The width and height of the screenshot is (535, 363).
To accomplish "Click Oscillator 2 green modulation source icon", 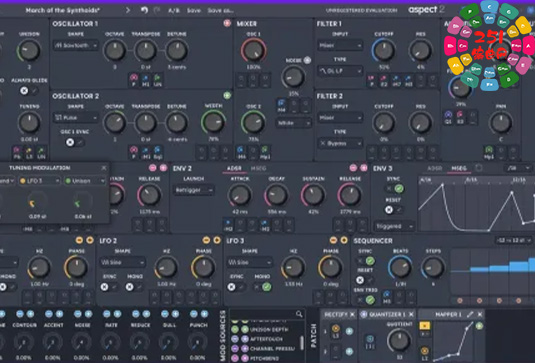I will [227, 95].
